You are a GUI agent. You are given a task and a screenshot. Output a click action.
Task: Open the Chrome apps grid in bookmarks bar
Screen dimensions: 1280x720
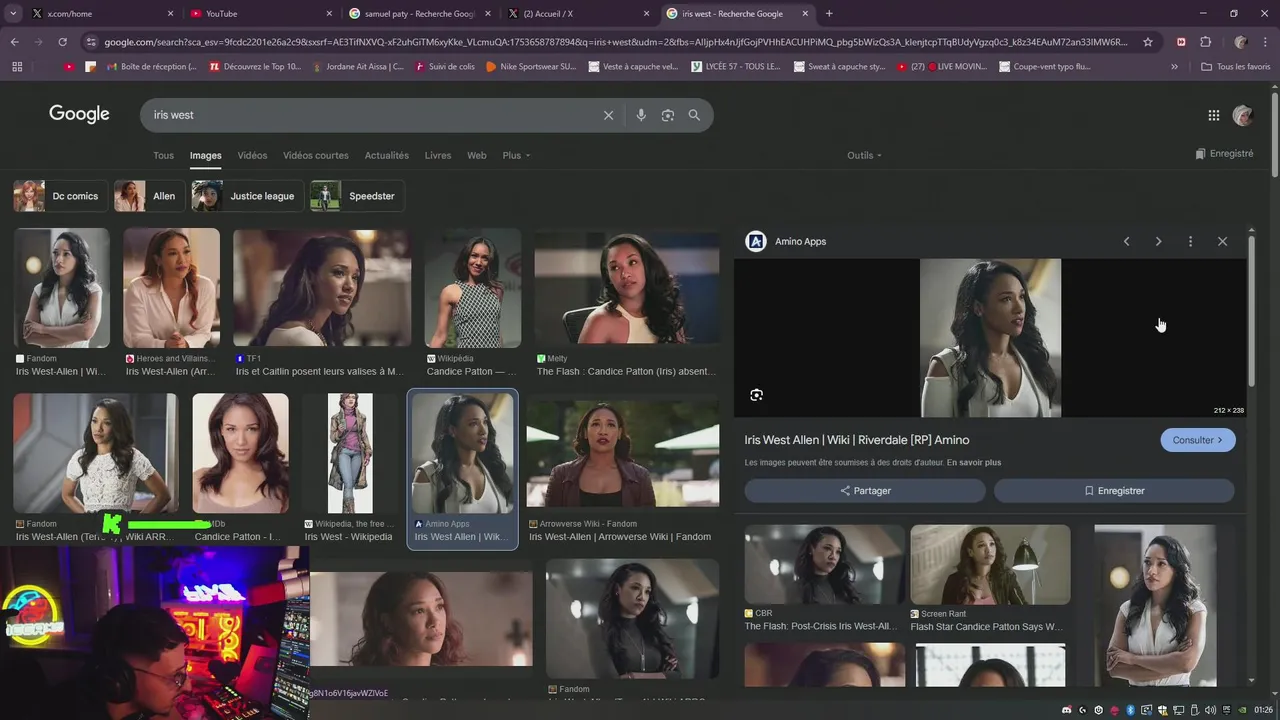point(17,66)
